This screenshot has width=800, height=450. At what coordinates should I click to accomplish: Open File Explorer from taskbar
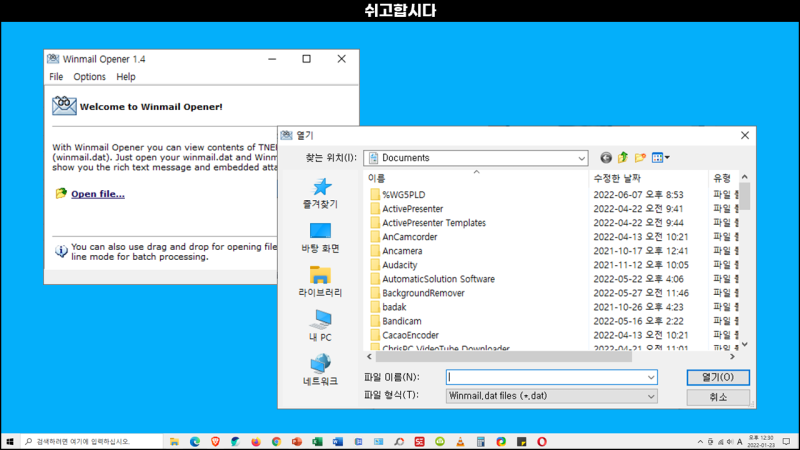(x=174, y=441)
